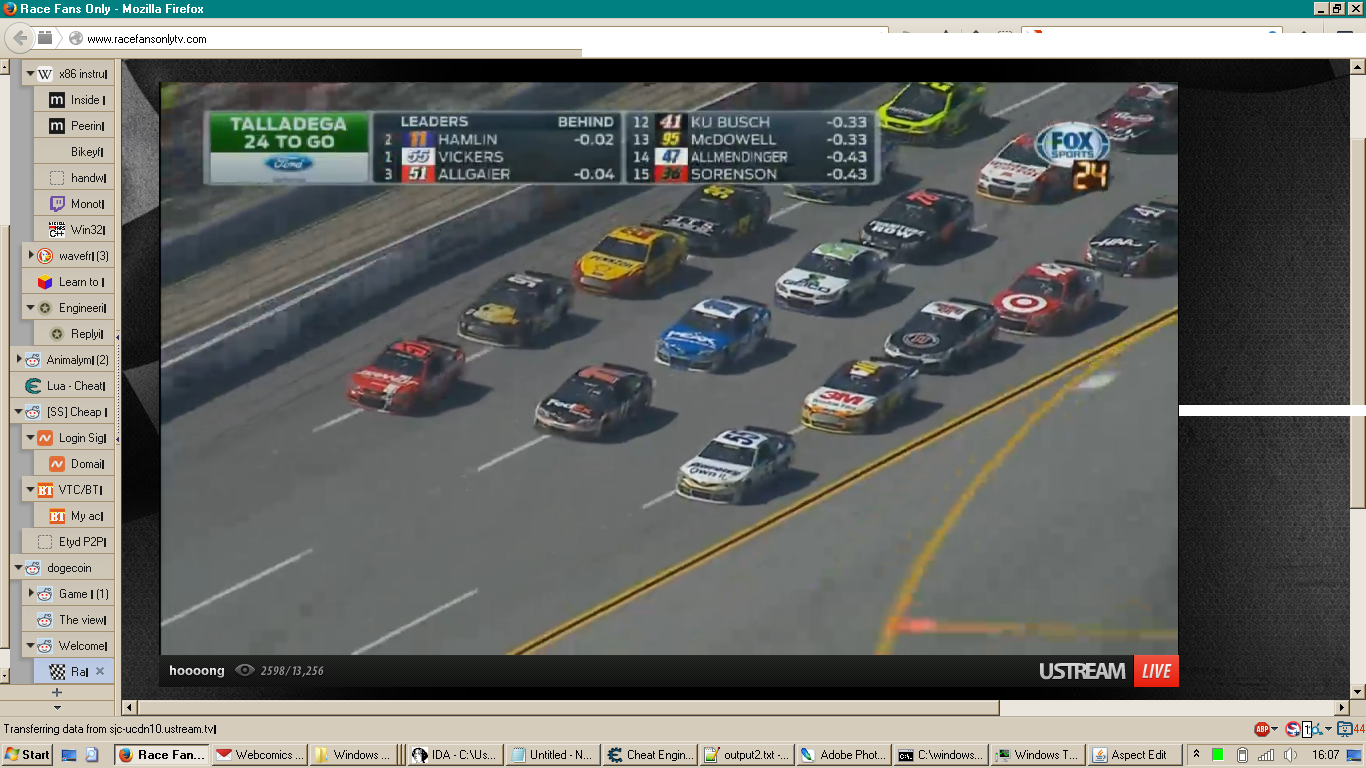The image size is (1366, 768).
Task: Select the Bikeyf tab
Action: coord(74,152)
